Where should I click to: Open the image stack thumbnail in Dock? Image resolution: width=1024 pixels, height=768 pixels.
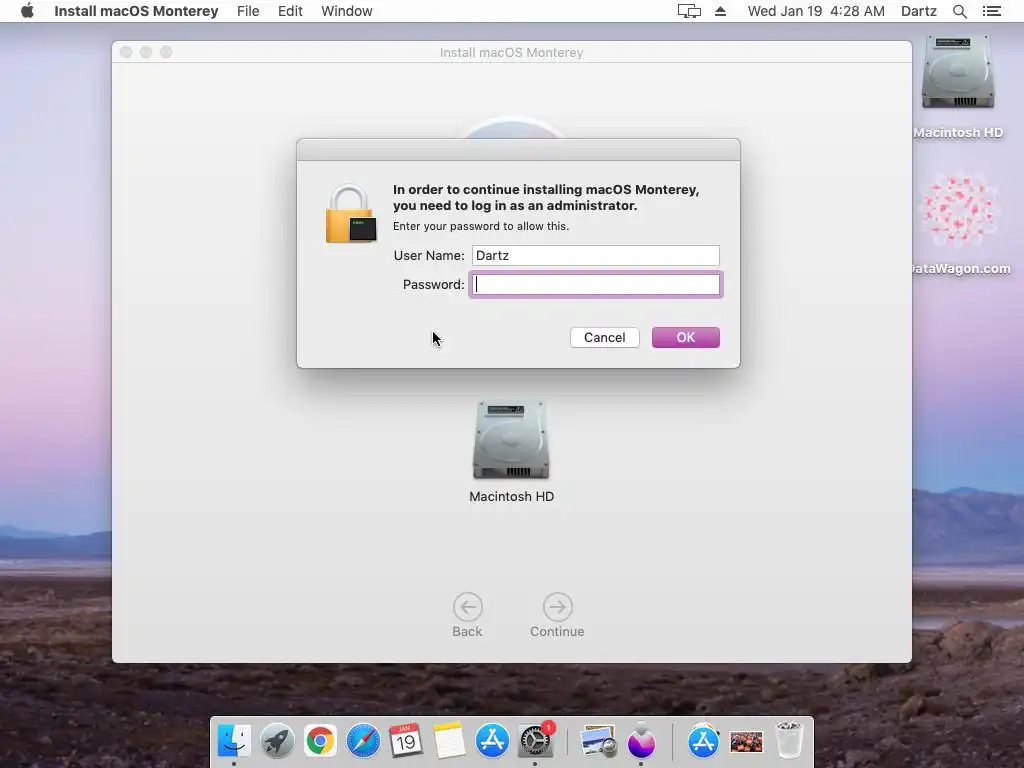(x=746, y=742)
